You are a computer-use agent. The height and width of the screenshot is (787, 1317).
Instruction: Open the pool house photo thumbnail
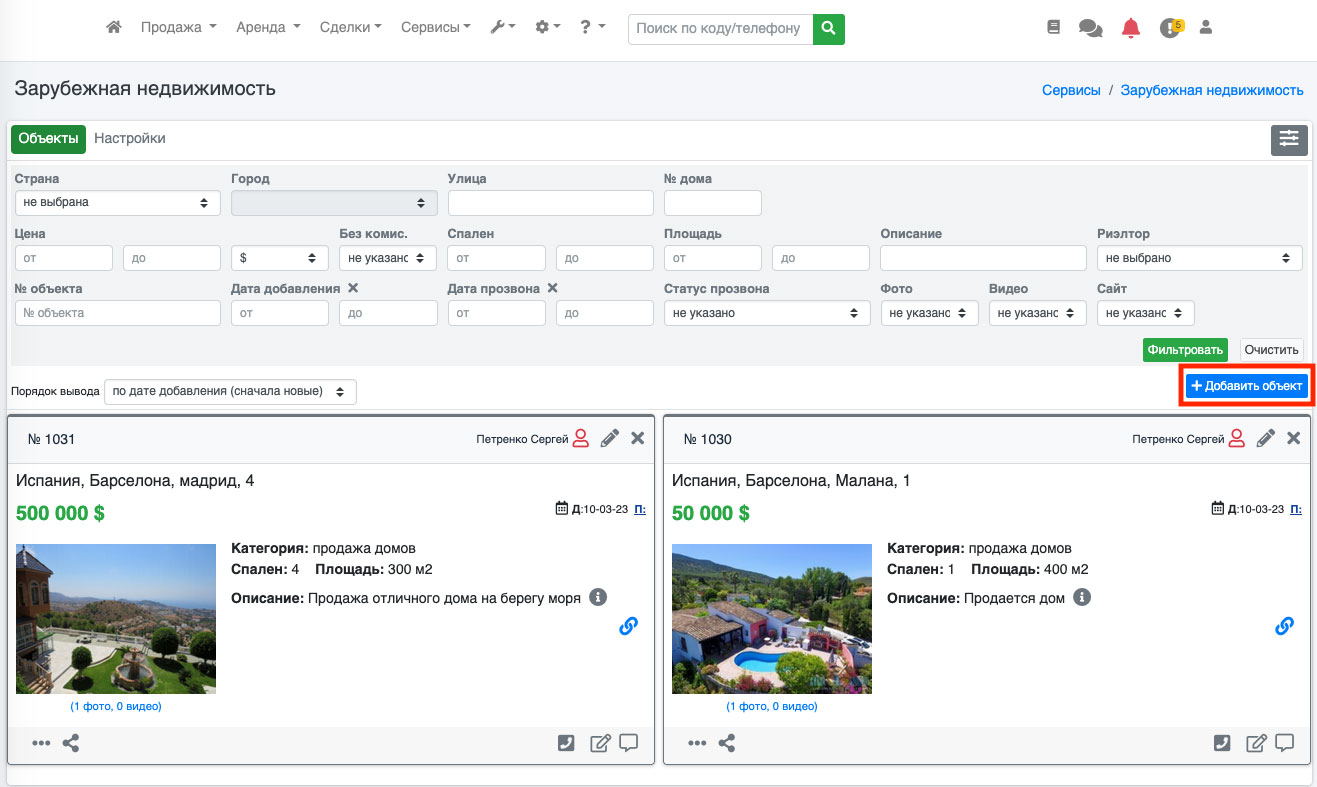pyautogui.click(x=771, y=619)
